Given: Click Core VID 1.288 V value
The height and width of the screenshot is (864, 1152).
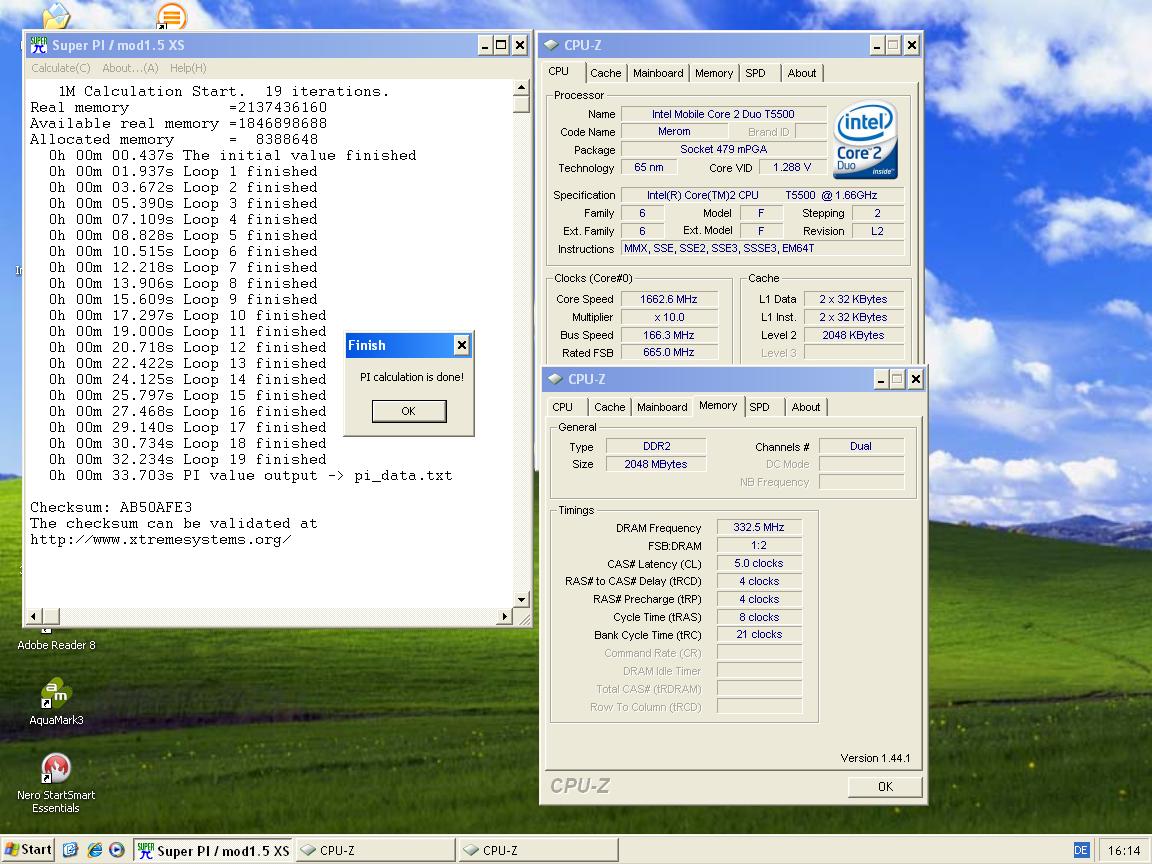Looking at the screenshot, I should [792, 168].
